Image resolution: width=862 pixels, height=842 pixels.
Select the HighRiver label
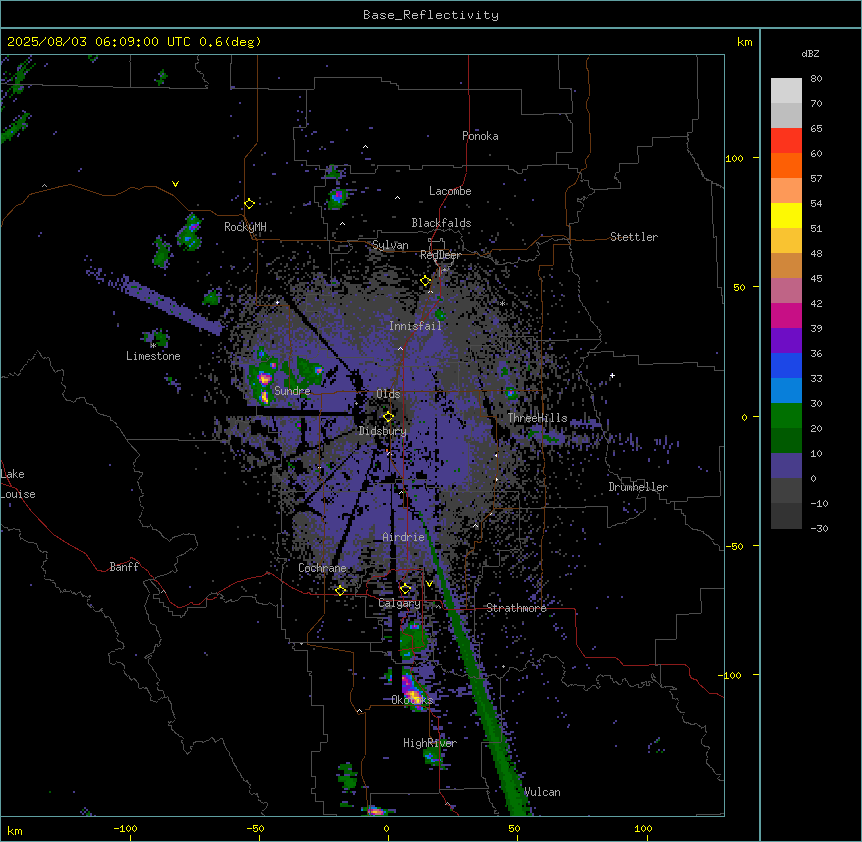click(430, 743)
